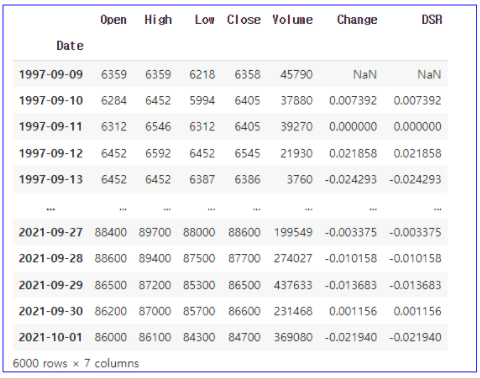Image resolution: width=480 pixels, height=378 pixels.
Task: Select Change value 0.007392
Action: (x=353, y=100)
